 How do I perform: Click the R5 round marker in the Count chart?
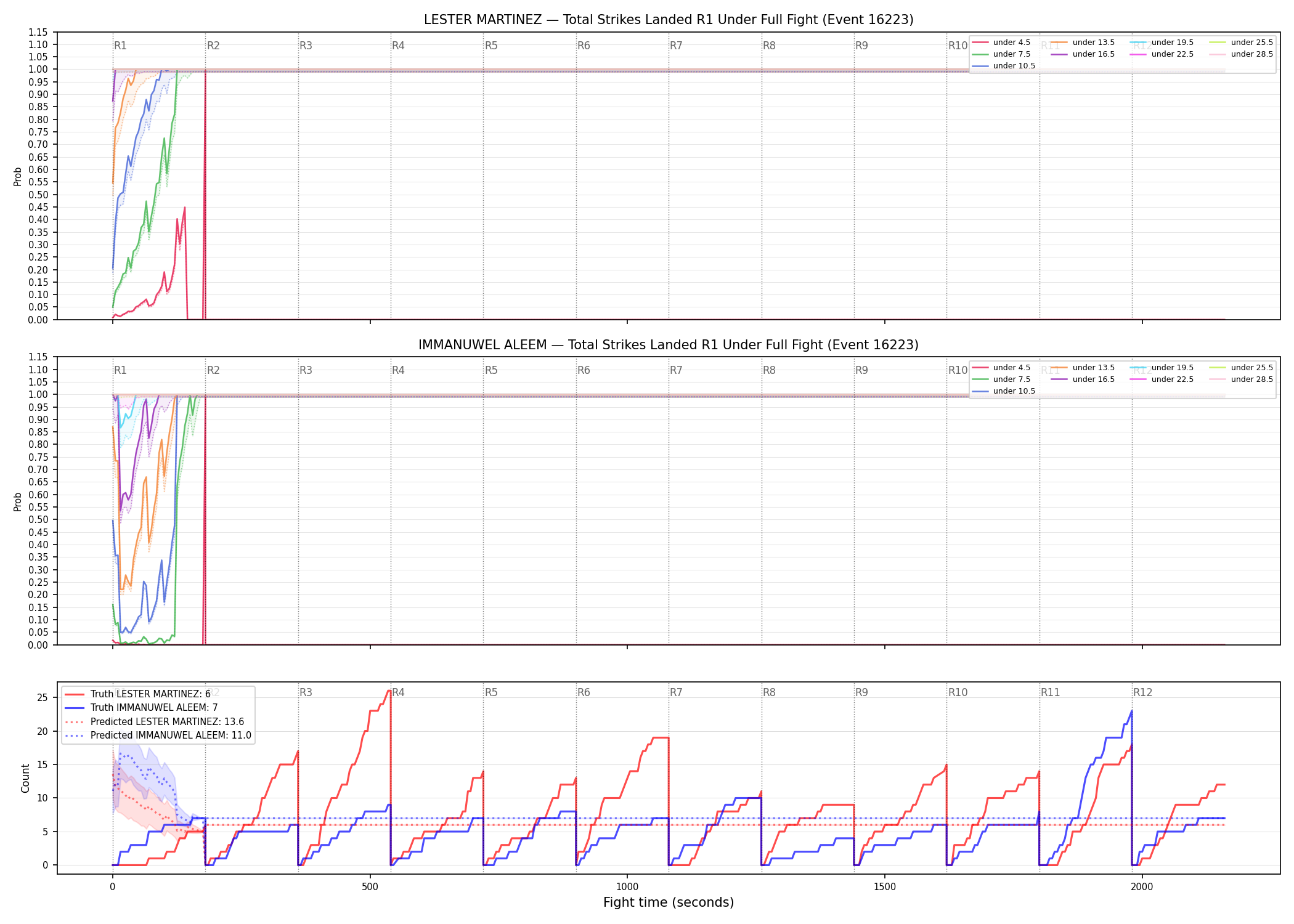(x=491, y=692)
